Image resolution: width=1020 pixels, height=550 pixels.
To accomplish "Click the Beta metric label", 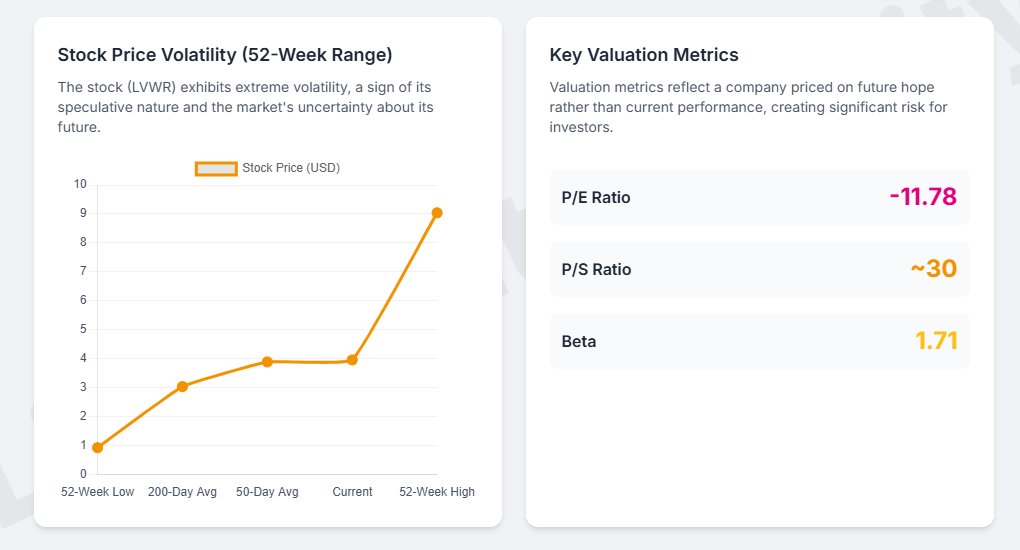I will (579, 341).
